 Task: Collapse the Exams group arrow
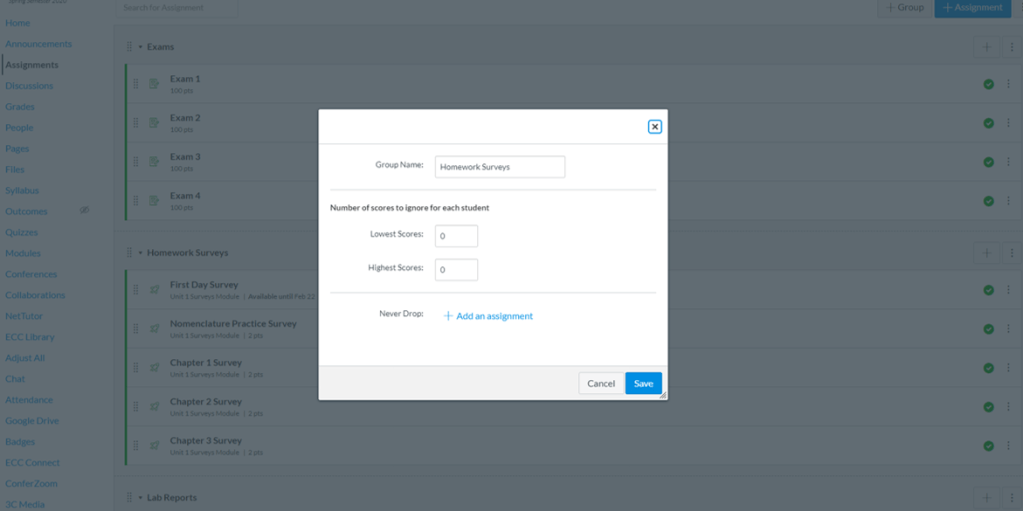pos(140,47)
